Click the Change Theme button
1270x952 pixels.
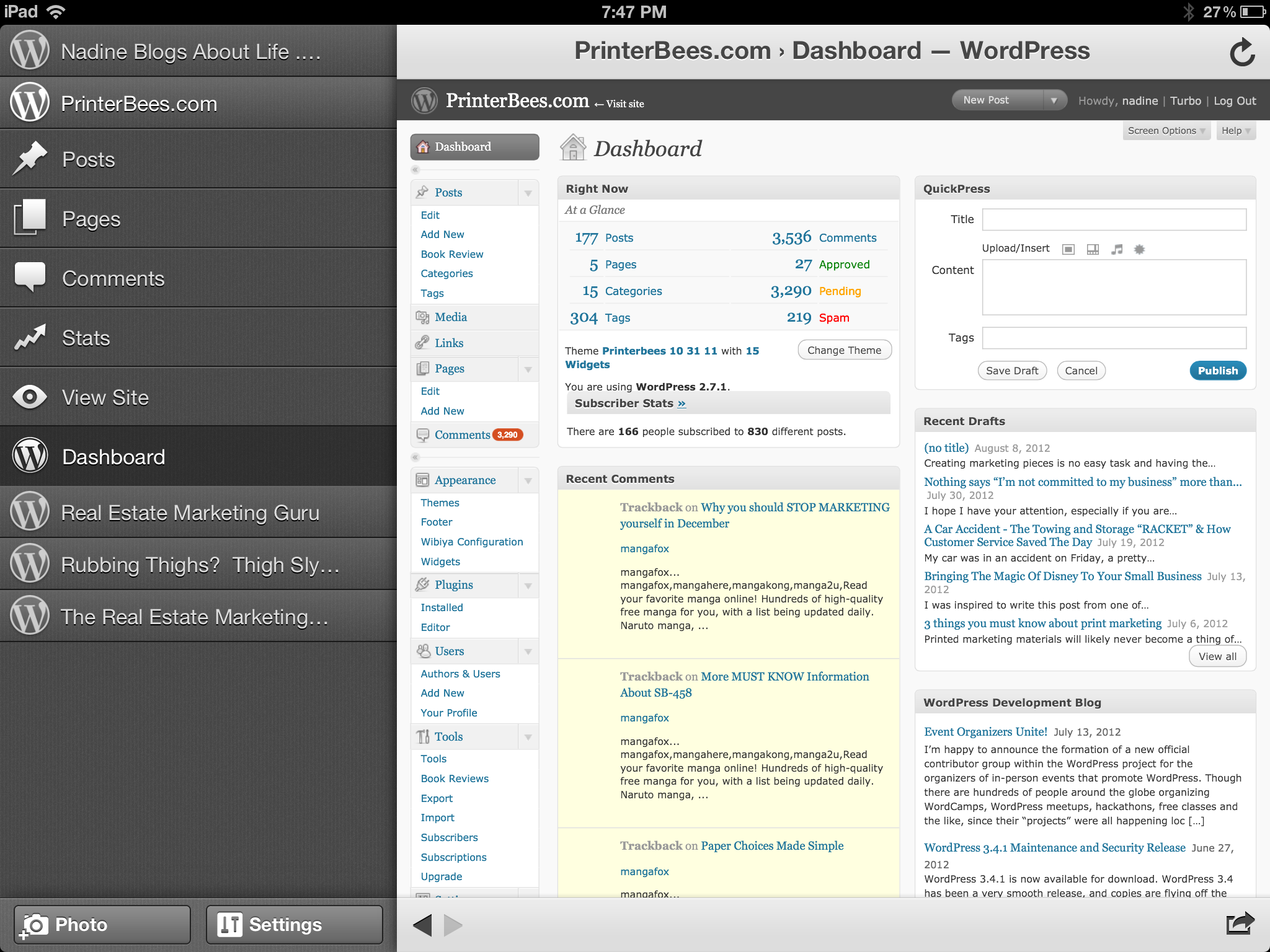pos(844,350)
